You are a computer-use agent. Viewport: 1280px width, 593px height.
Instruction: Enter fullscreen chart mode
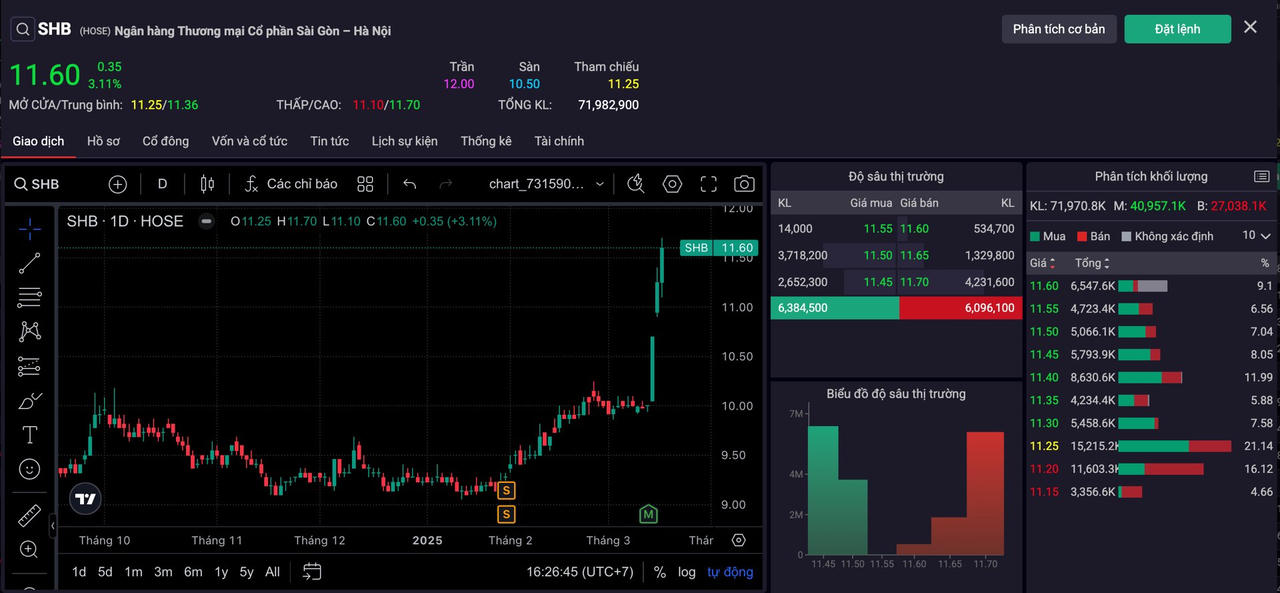(x=709, y=184)
